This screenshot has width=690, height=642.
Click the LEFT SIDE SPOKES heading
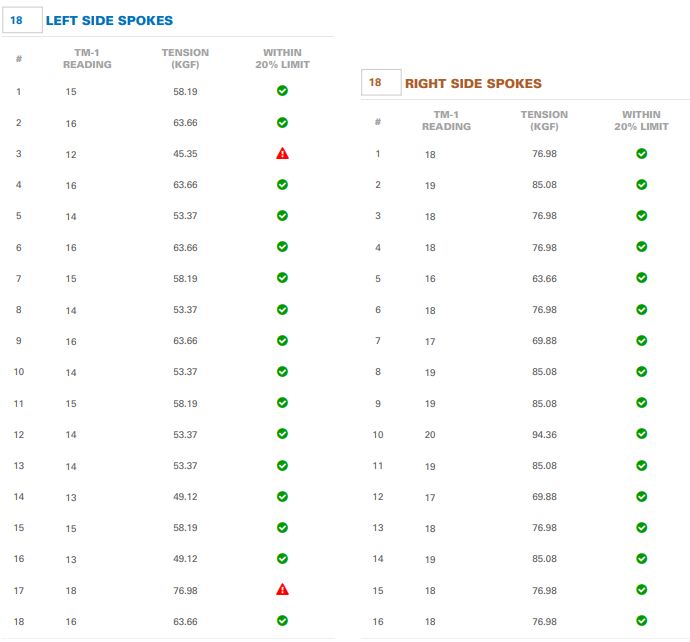pos(109,21)
